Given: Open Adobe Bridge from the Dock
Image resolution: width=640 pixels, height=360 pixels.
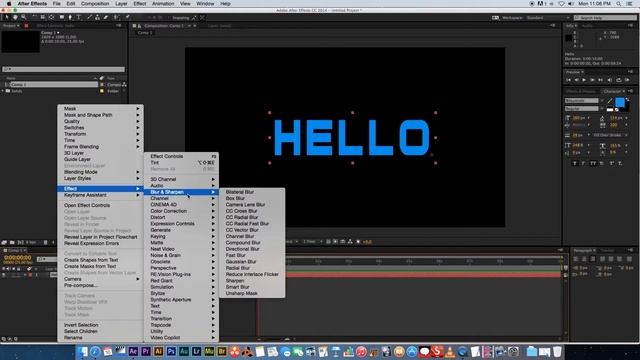Looking at the screenshot, I should pos(222,351).
